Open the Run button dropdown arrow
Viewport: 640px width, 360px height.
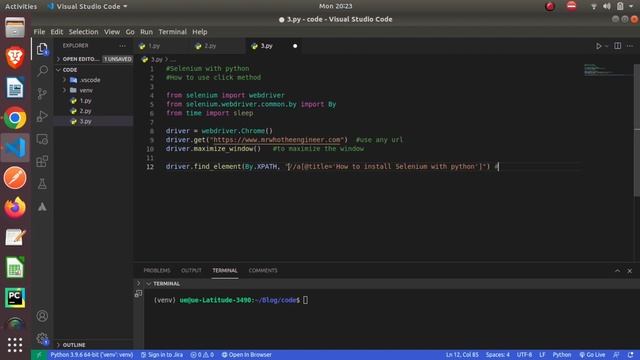(x=607, y=46)
